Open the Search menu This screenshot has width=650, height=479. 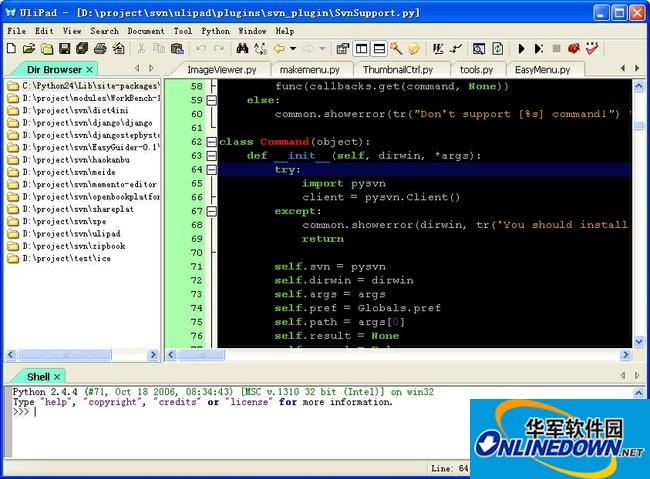click(104, 31)
